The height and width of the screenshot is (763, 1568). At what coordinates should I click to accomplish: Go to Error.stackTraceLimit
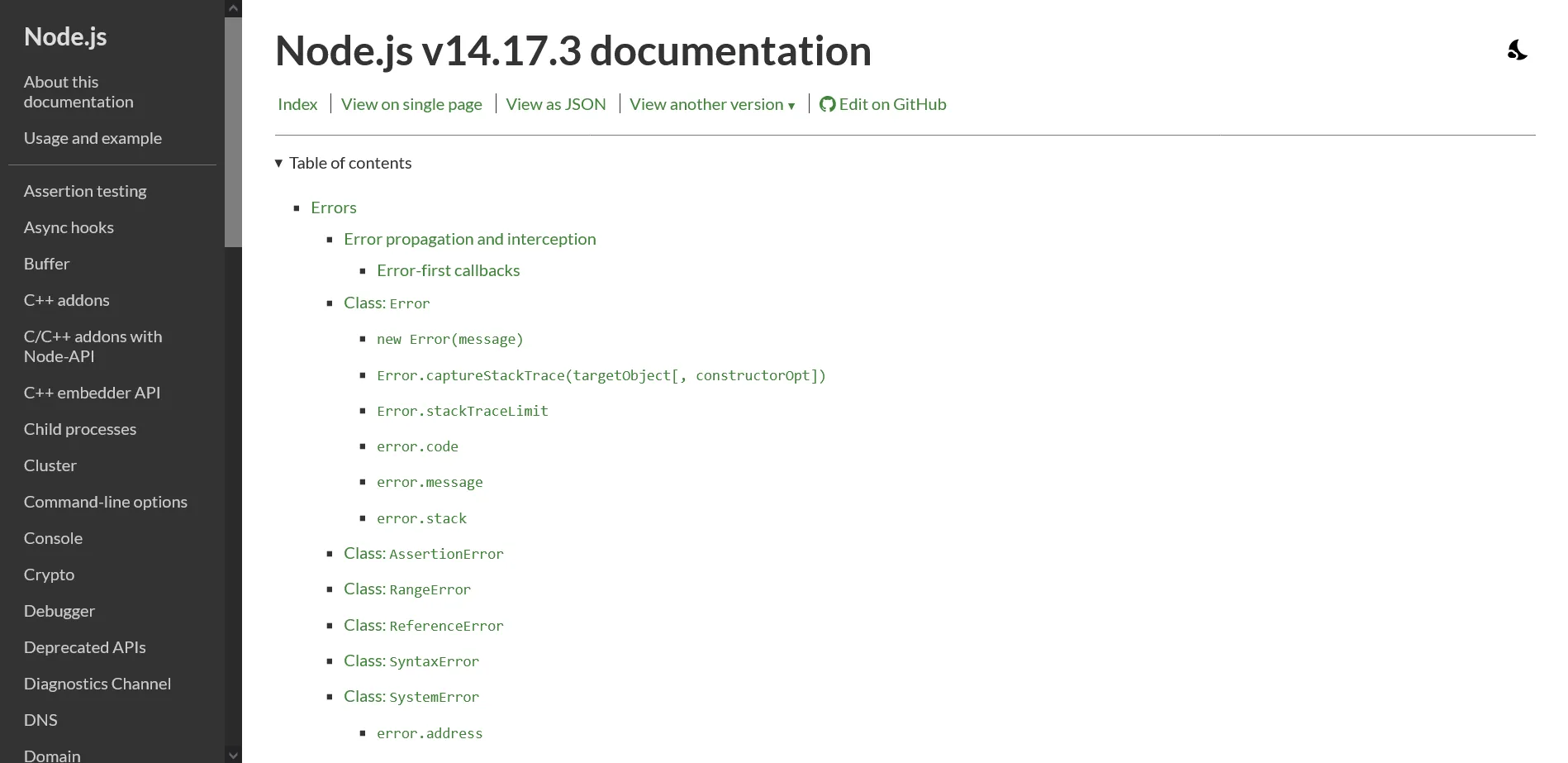[x=463, y=411]
